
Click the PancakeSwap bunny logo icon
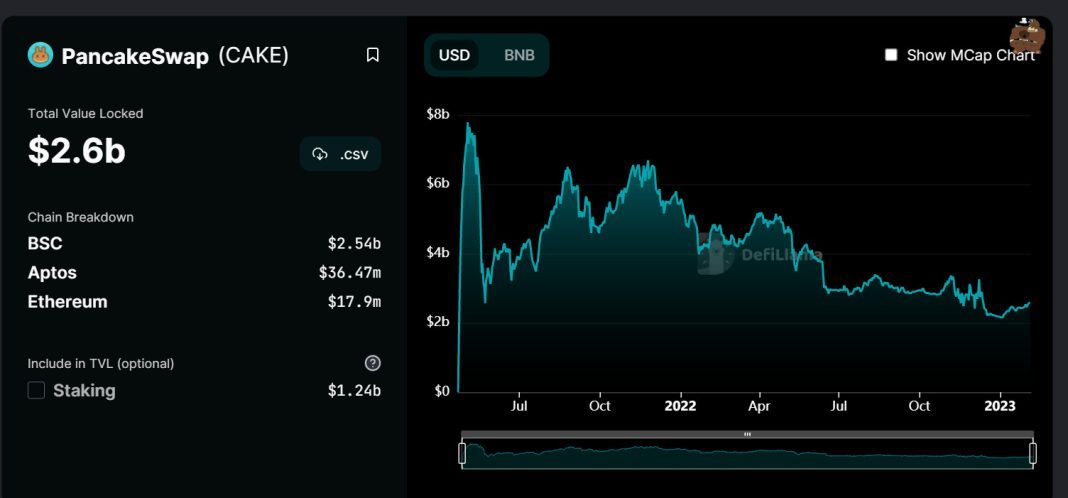(41, 55)
